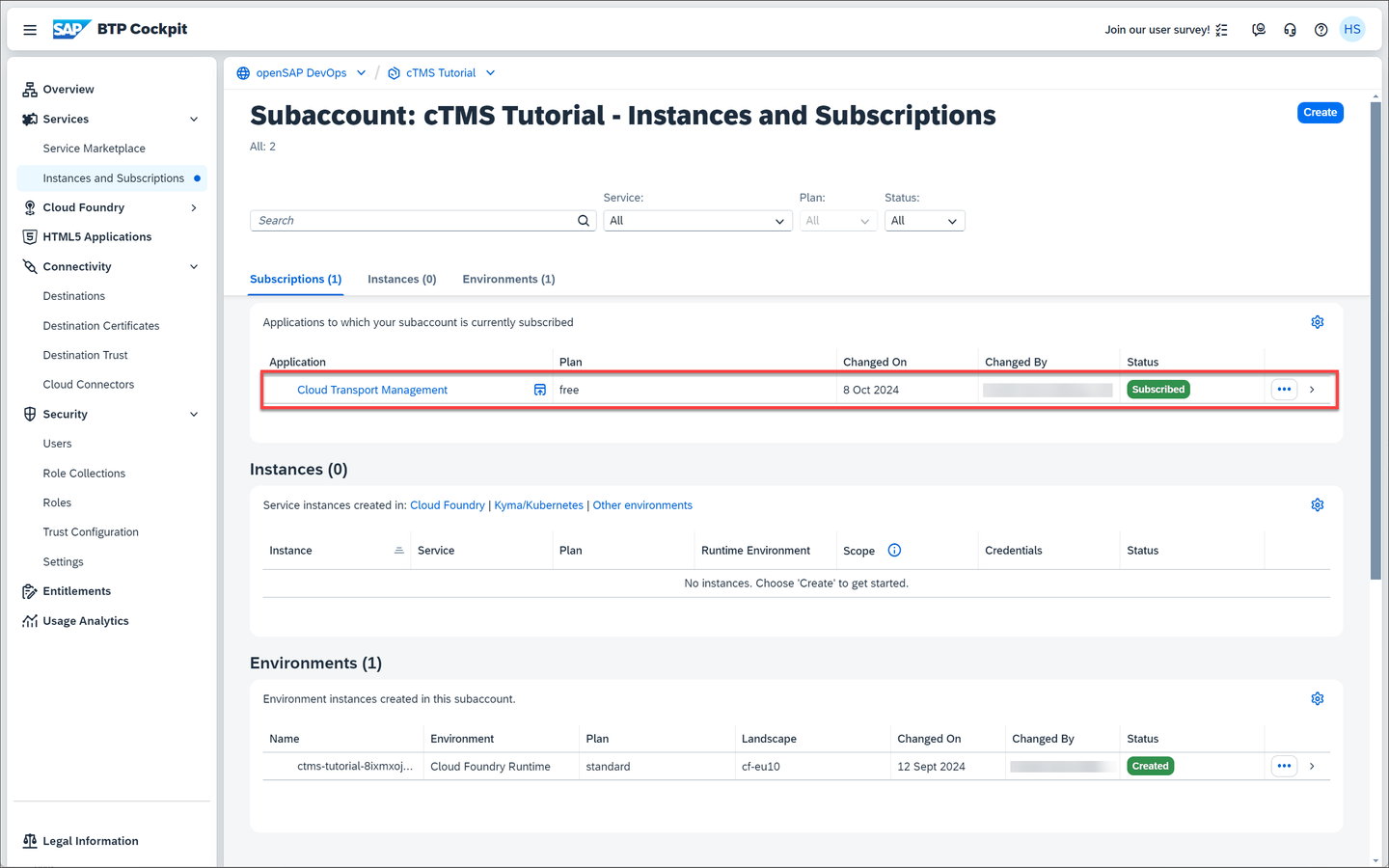The width and height of the screenshot is (1389, 868).
Task: Collapse the Connectivity navigation group
Action: [194, 267]
